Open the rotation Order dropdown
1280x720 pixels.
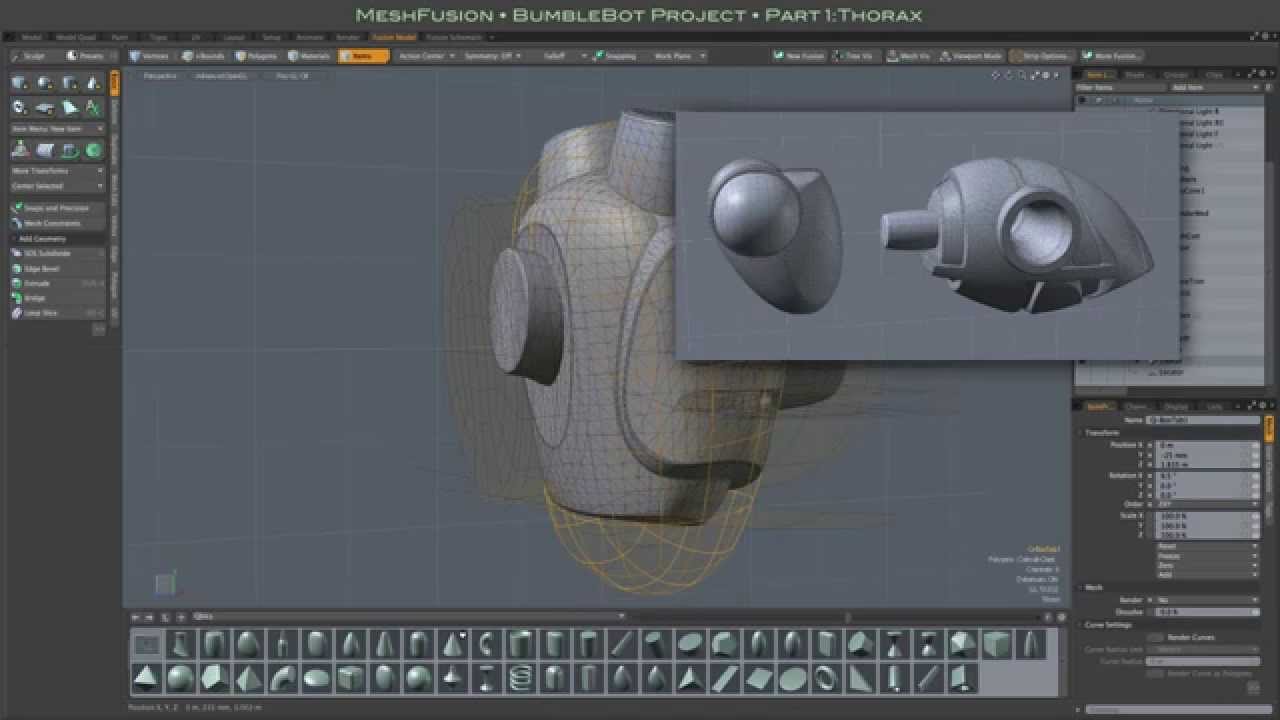coord(1205,505)
